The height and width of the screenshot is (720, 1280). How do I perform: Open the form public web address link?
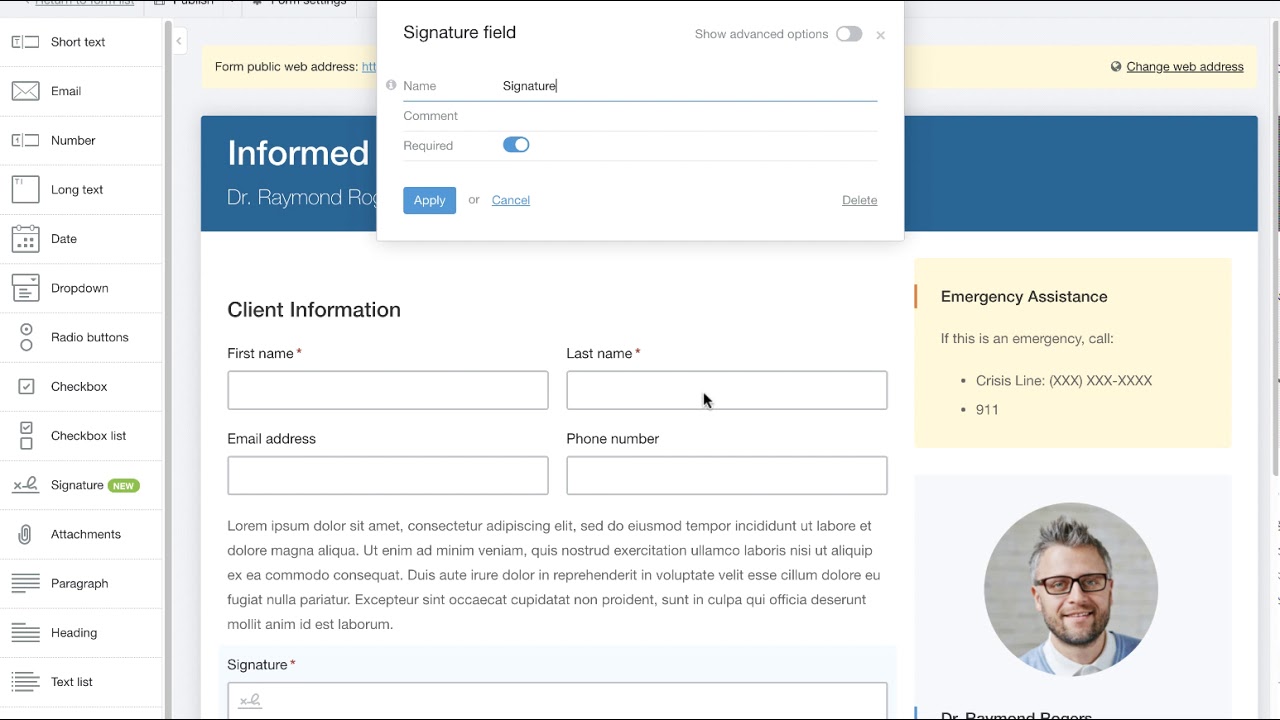[x=369, y=67]
